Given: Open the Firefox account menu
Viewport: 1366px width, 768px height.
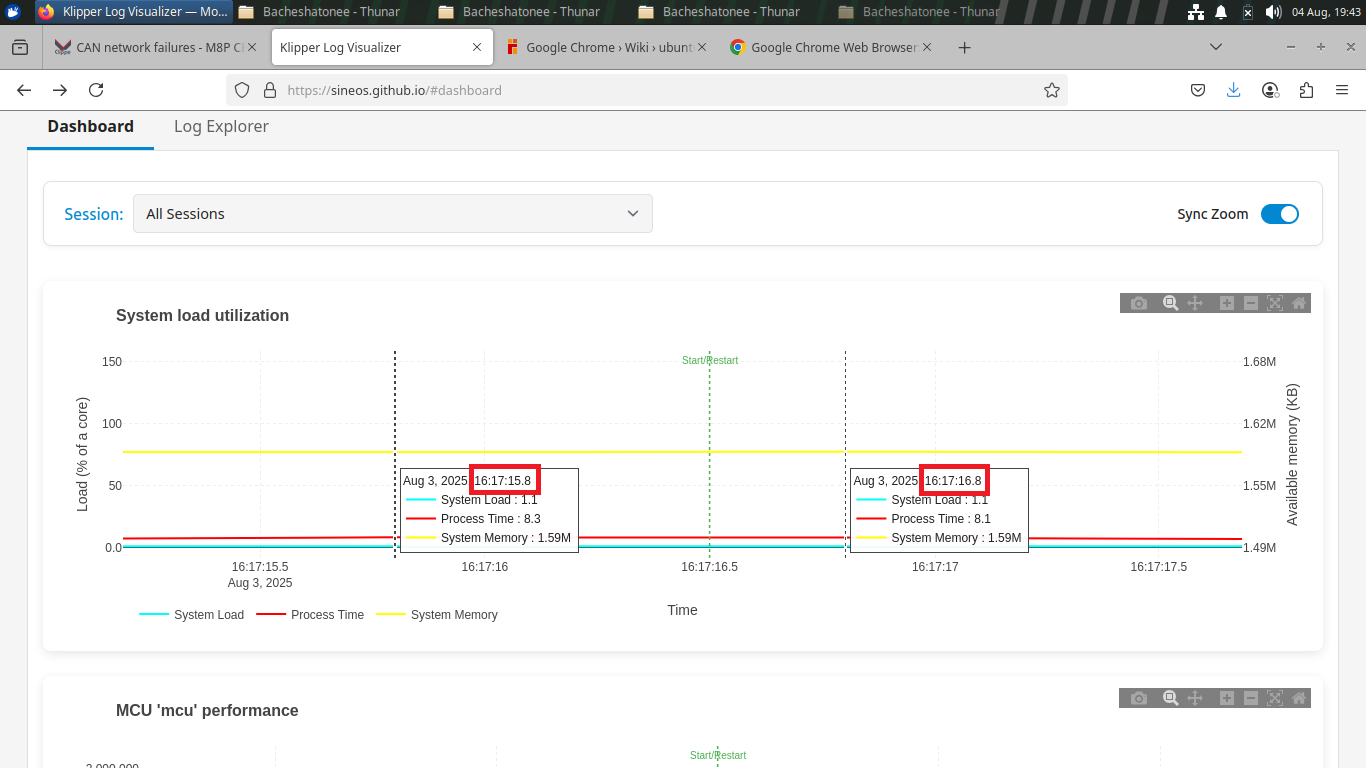Looking at the screenshot, I should click(x=1270, y=90).
